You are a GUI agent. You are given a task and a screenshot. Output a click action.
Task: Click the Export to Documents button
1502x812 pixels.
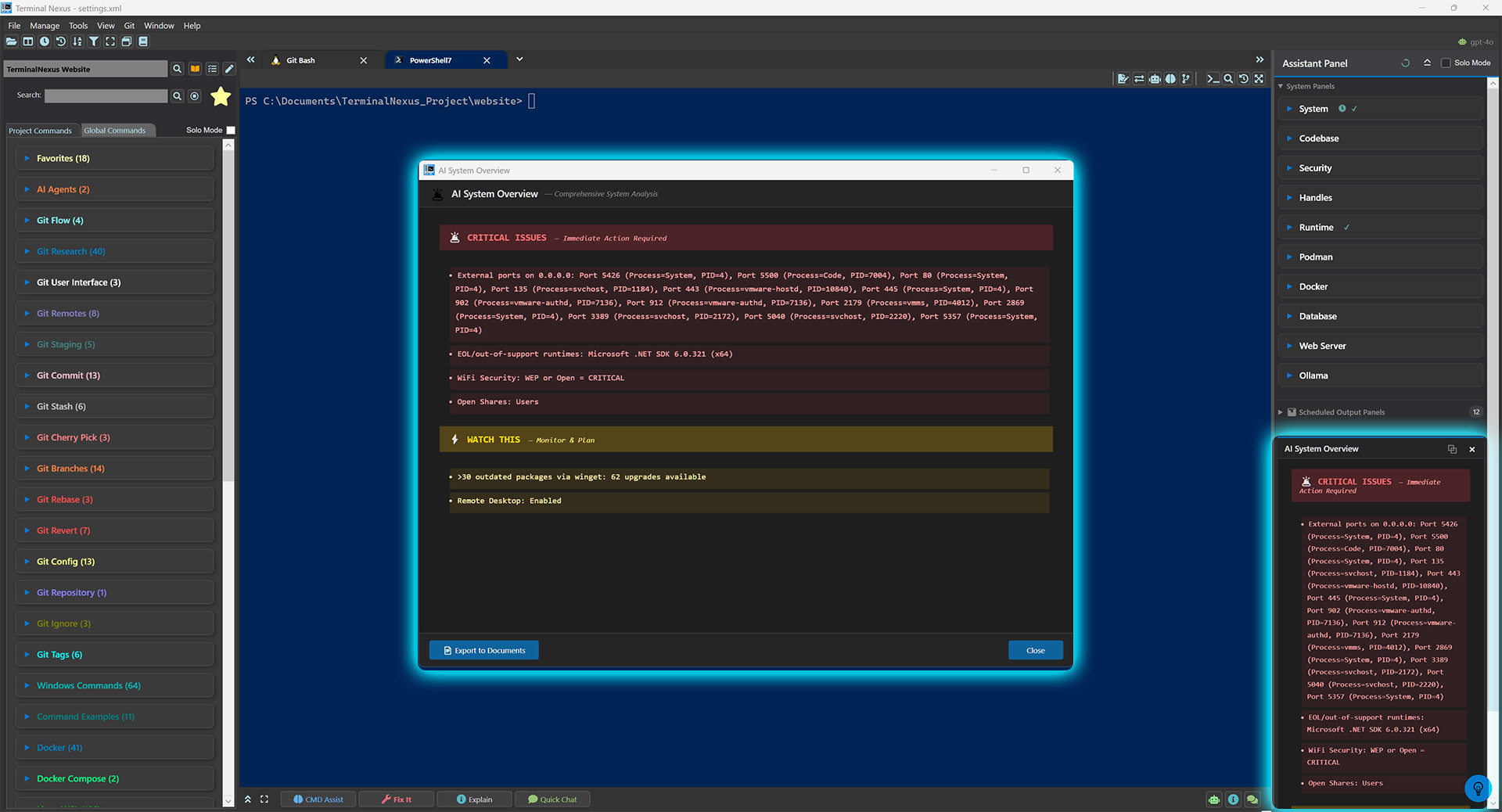483,650
